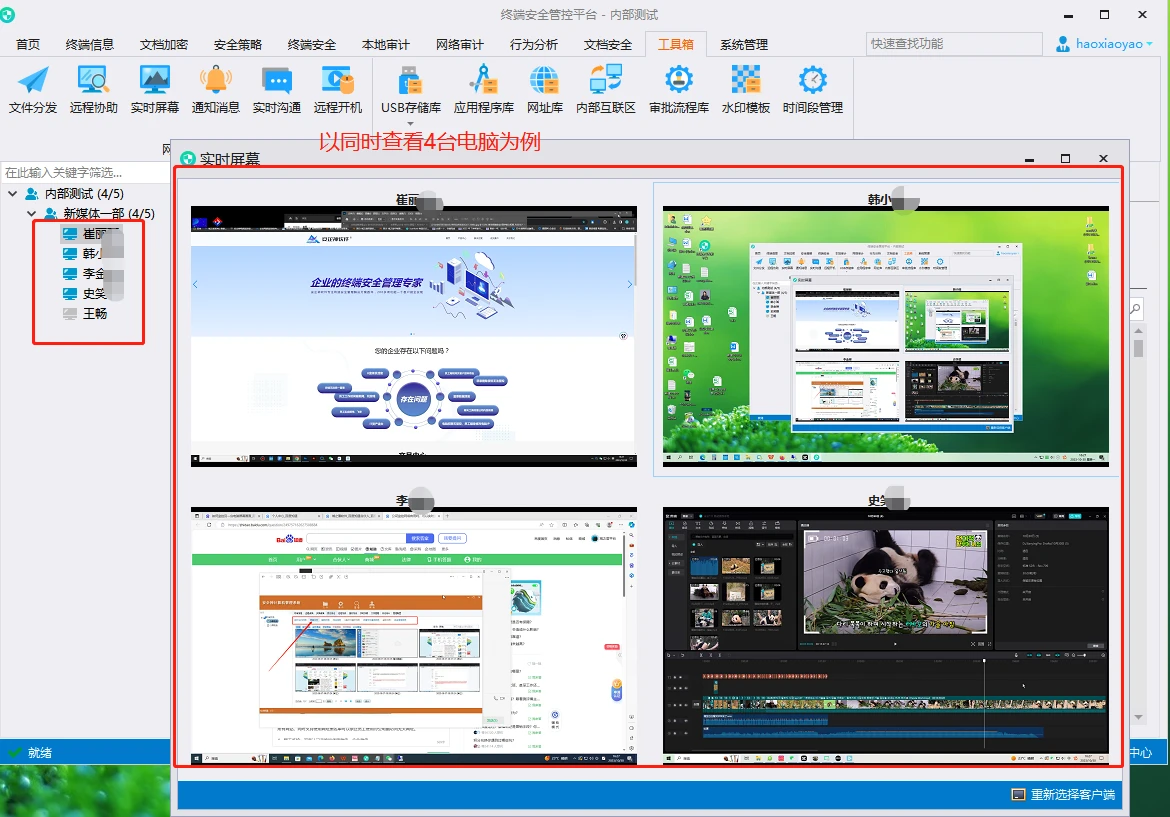Select the first client starting with 崔 in tree
1170x817 pixels.
coord(92,234)
